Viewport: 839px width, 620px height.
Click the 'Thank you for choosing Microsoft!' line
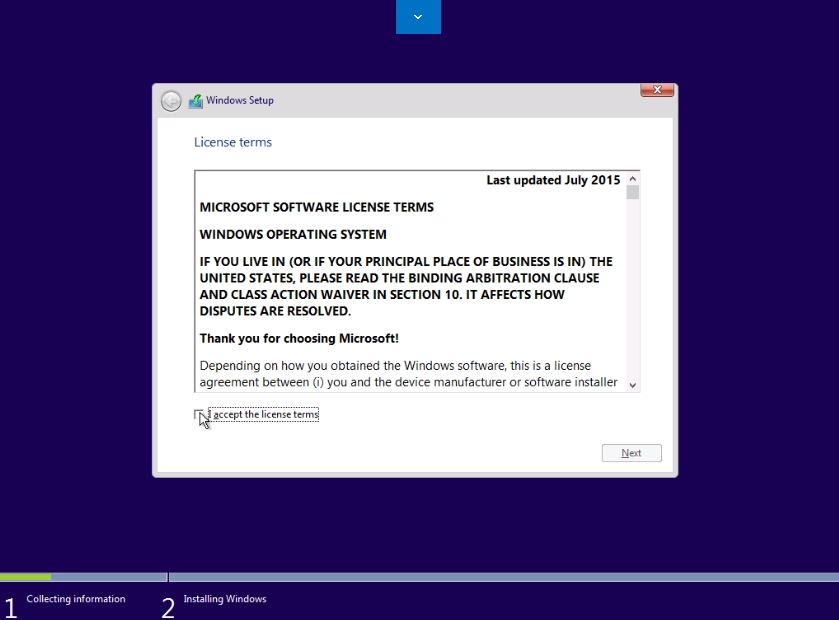[x=299, y=338]
